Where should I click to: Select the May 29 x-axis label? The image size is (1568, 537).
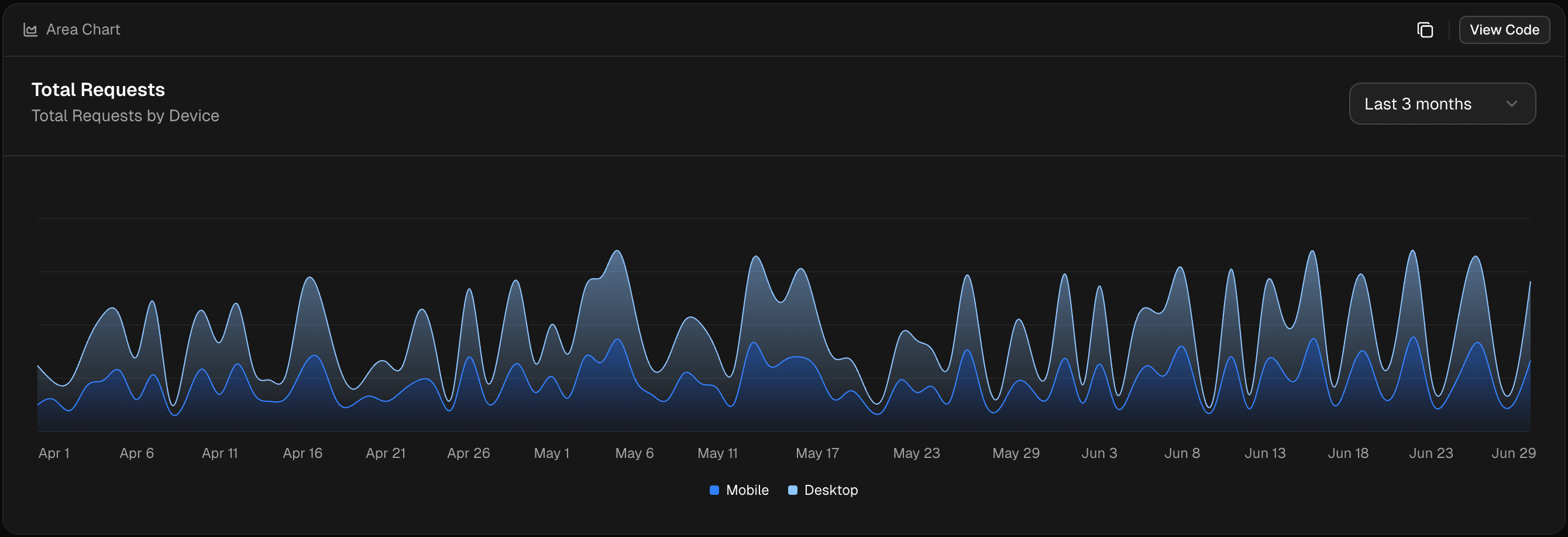pos(1016,453)
